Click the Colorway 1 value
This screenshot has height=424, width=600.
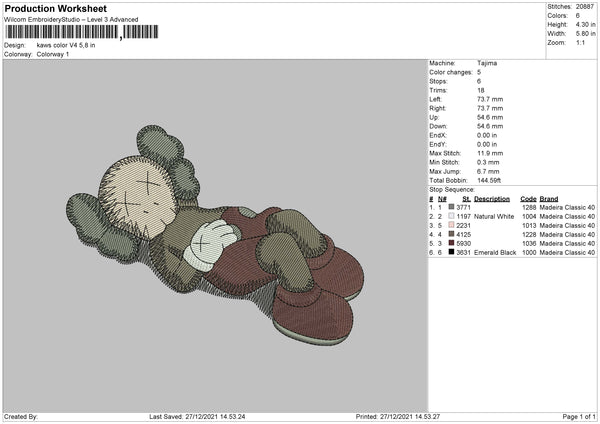point(54,54)
